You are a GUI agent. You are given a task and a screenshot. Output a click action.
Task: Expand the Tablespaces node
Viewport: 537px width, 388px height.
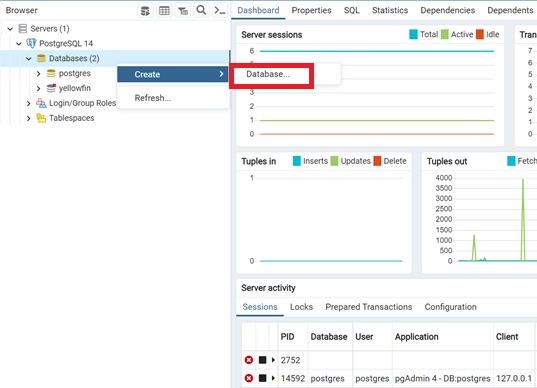coord(29,118)
